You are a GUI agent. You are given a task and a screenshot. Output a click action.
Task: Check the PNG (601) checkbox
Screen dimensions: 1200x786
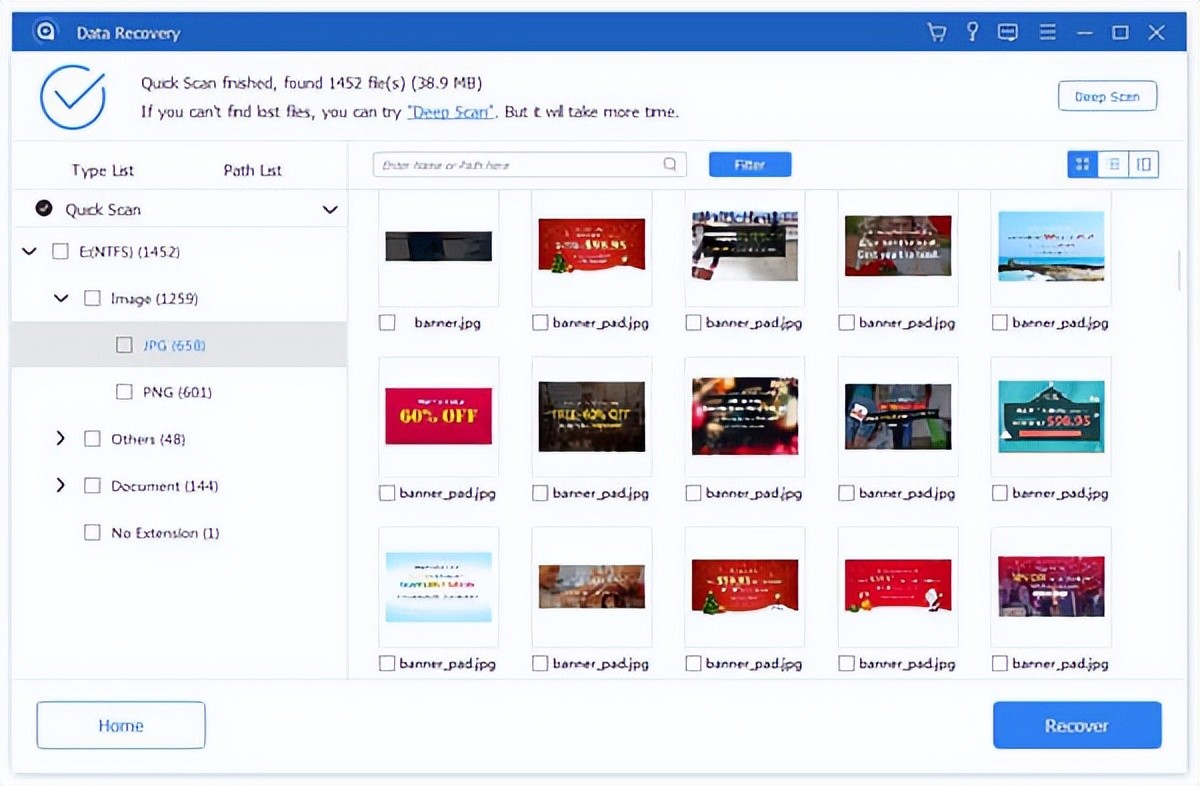pos(124,392)
